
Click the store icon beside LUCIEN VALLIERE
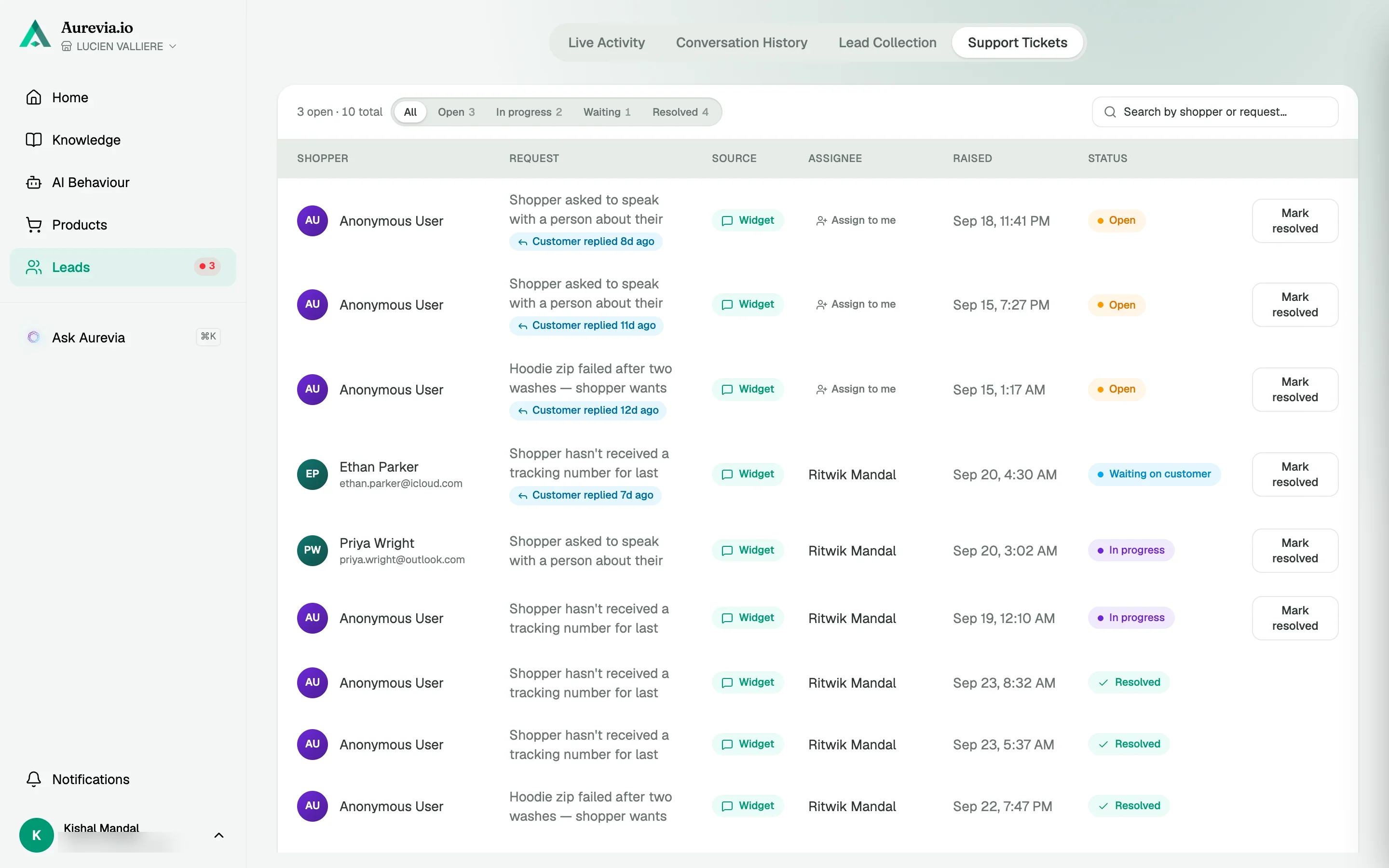pos(67,46)
